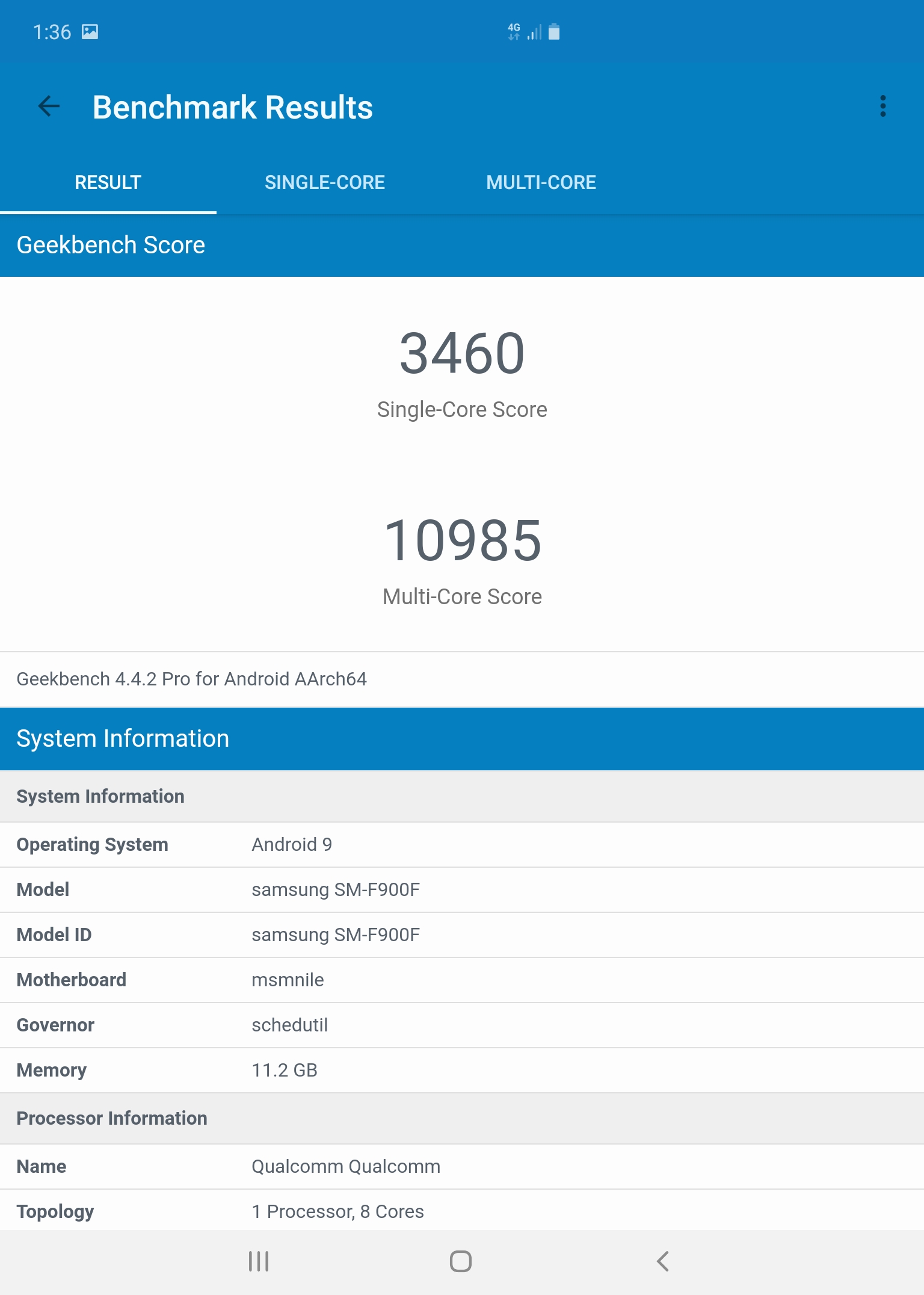
Task: Switch to the Multi-Core tab
Action: pyautogui.click(x=541, y=182)
